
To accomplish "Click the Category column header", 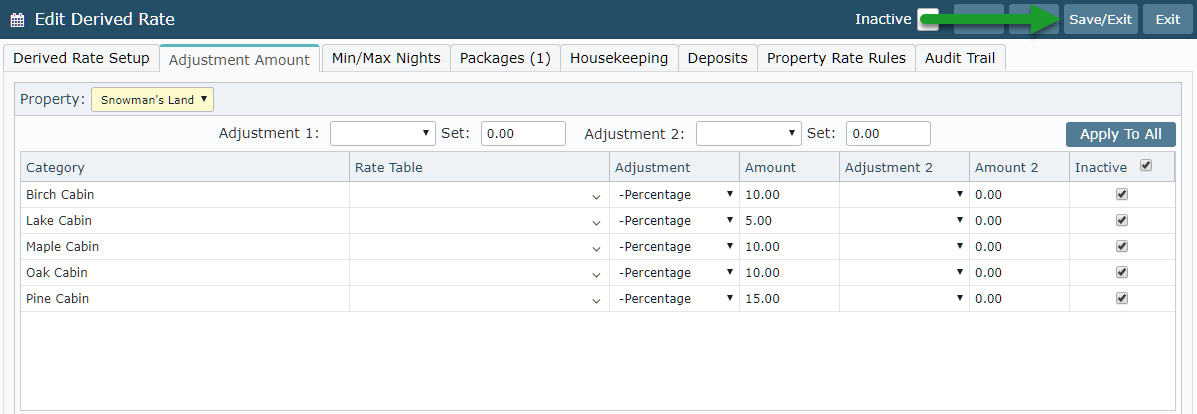I will click(x=185, y=167).
